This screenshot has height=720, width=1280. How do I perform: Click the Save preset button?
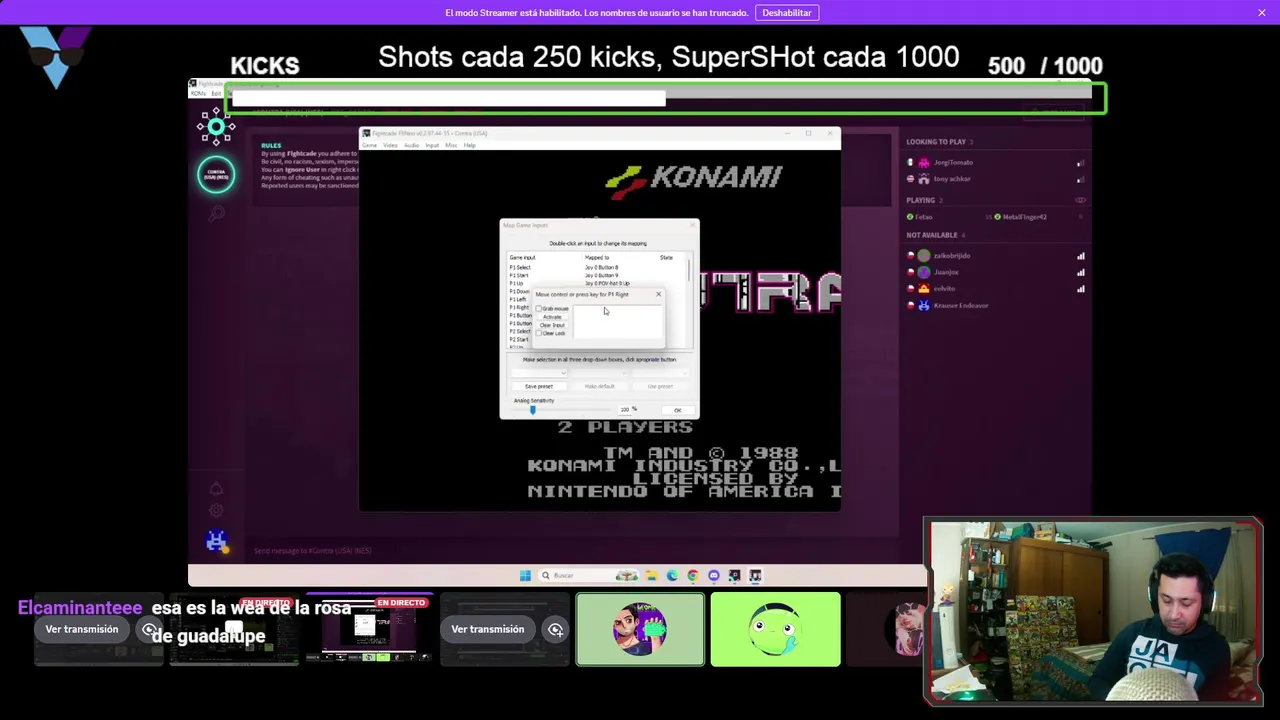pyautogui.click(x=539, y=386)
